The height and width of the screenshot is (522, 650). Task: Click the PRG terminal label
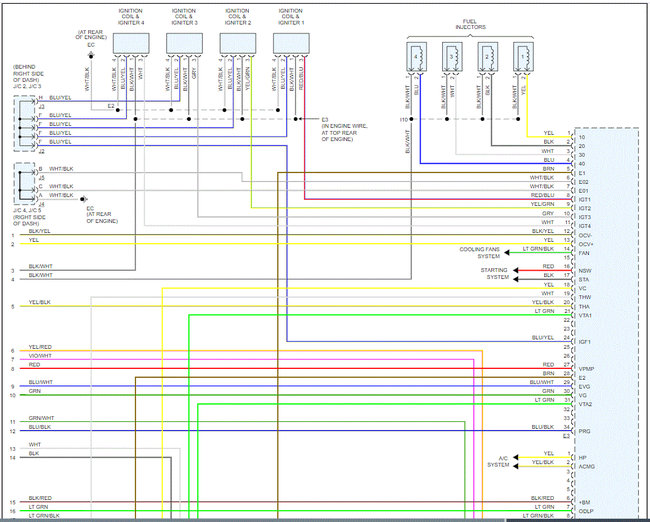coord(584,431)
